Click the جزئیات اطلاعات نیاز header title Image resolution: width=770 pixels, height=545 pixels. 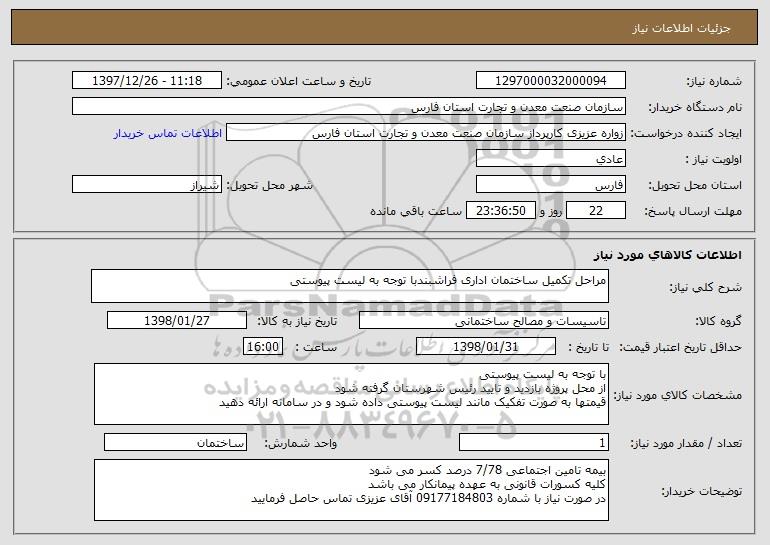[681, 28]
